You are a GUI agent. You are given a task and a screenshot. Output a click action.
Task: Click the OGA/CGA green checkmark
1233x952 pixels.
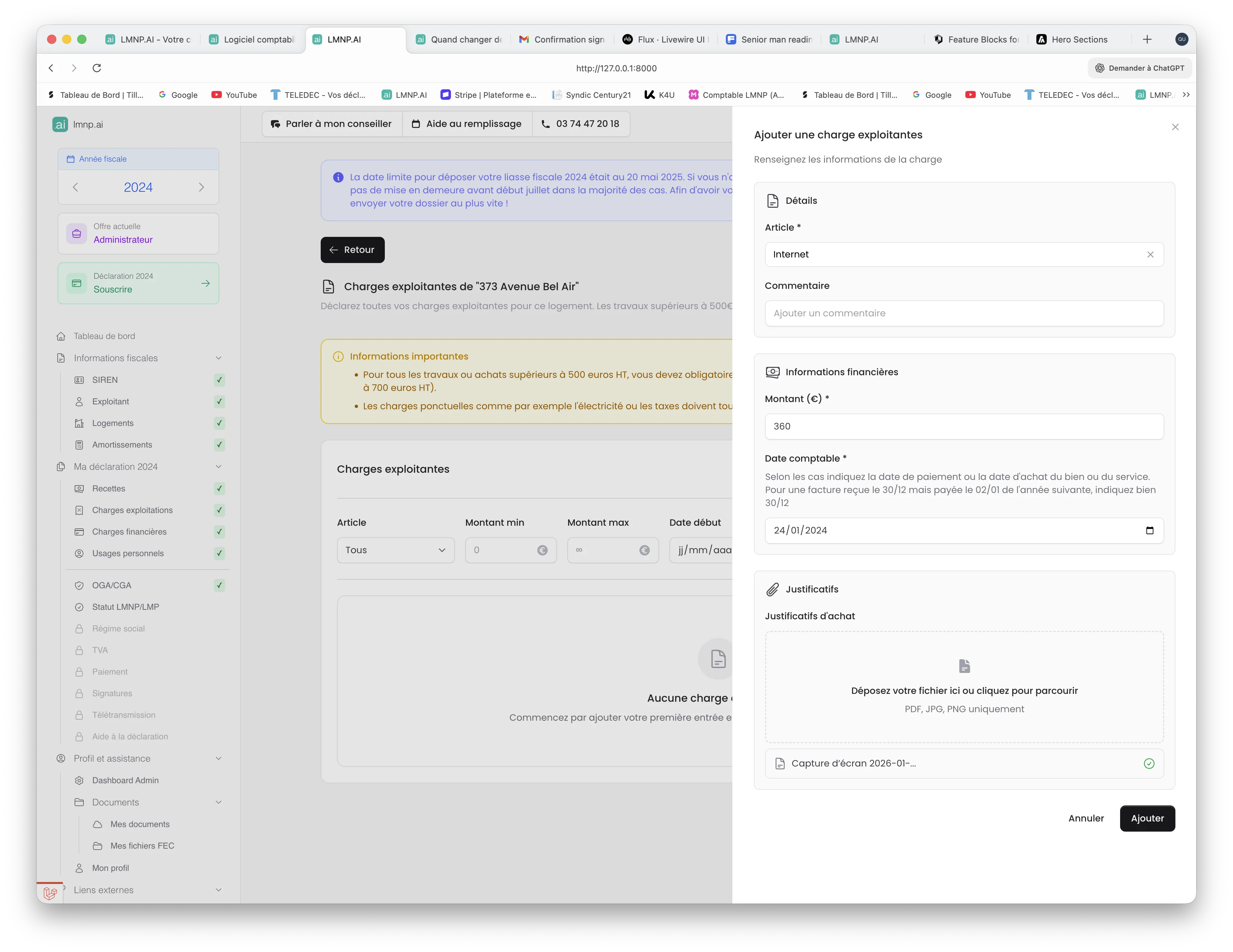pyautogui.click(x=220, y=585)
